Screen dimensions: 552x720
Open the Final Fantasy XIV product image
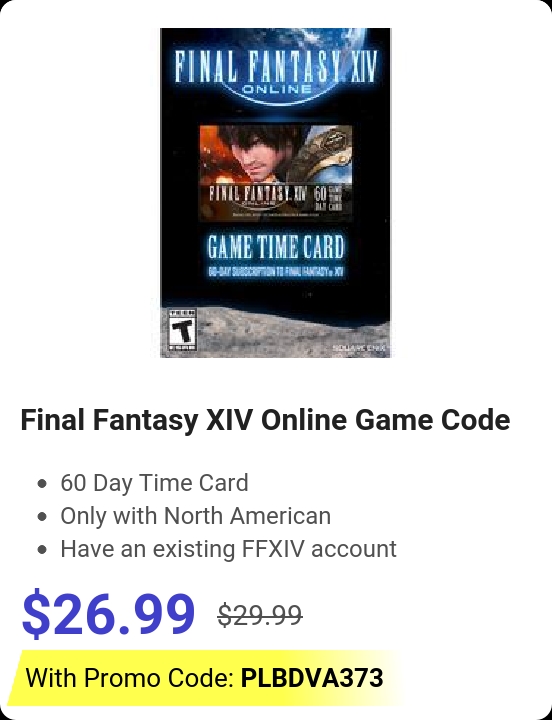276,193
